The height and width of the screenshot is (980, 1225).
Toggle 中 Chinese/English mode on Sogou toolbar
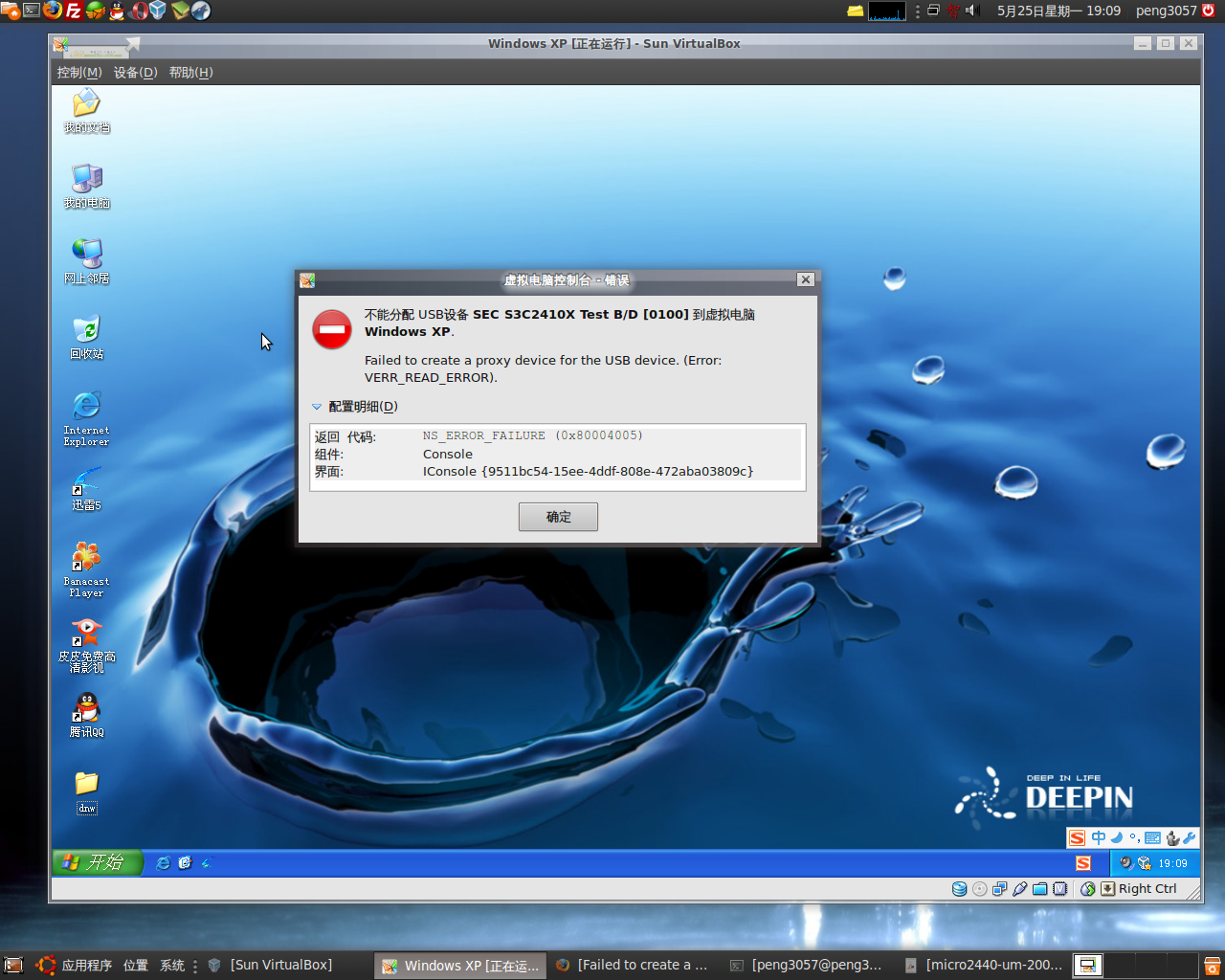tap(1099, 837)
